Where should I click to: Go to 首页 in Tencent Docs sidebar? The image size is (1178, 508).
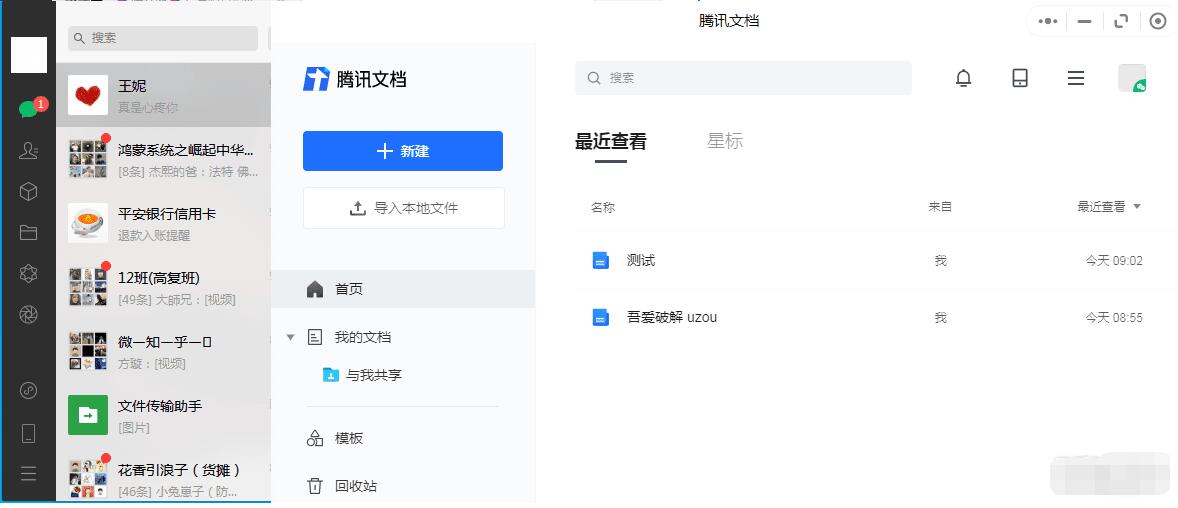click(x=403, y=289)
